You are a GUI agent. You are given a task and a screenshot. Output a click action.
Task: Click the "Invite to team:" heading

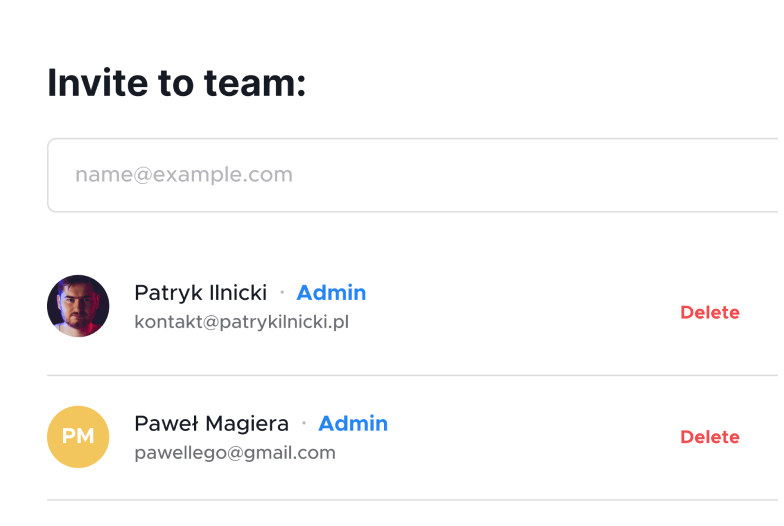(x=176, y=82)
